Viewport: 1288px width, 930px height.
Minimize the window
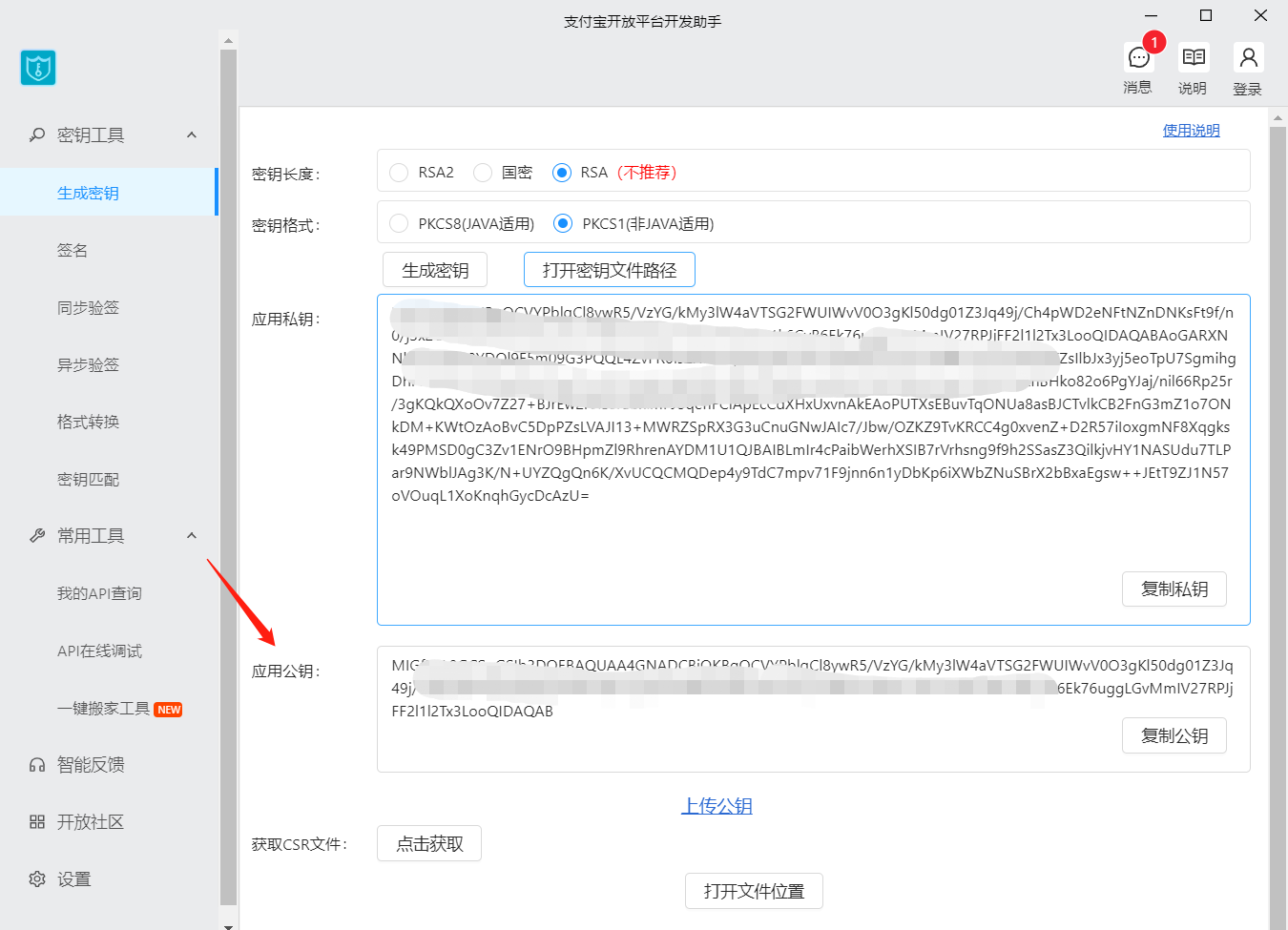point(1152,15)
